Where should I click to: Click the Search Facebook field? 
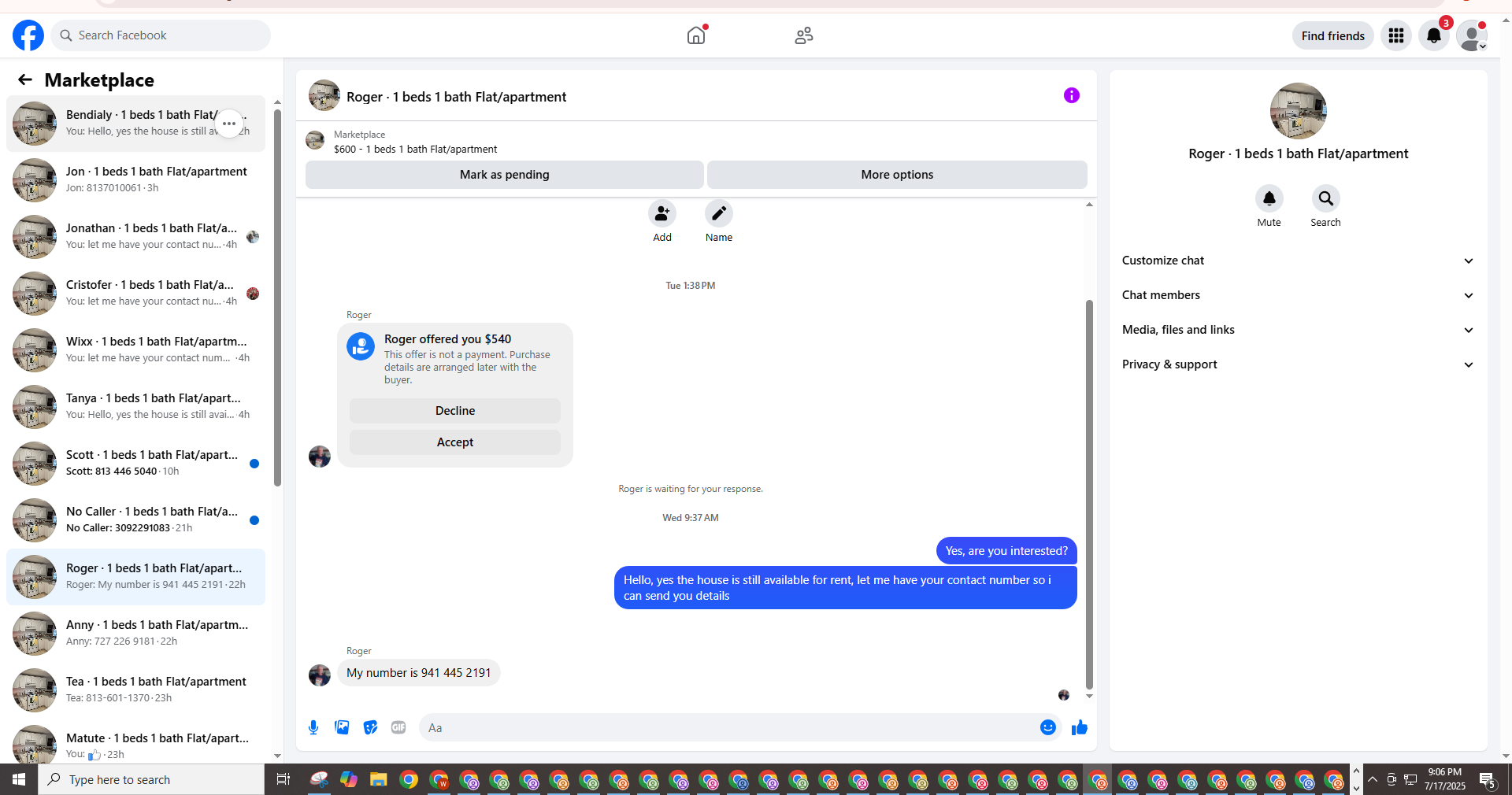[161, 35]
